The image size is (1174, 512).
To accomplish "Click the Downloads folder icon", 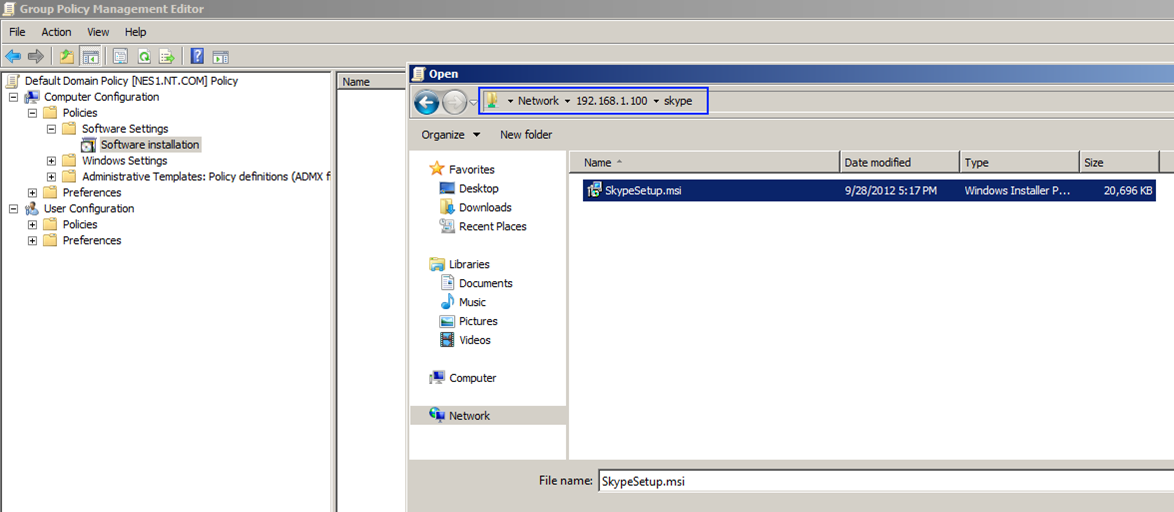I will click(447, 207).
